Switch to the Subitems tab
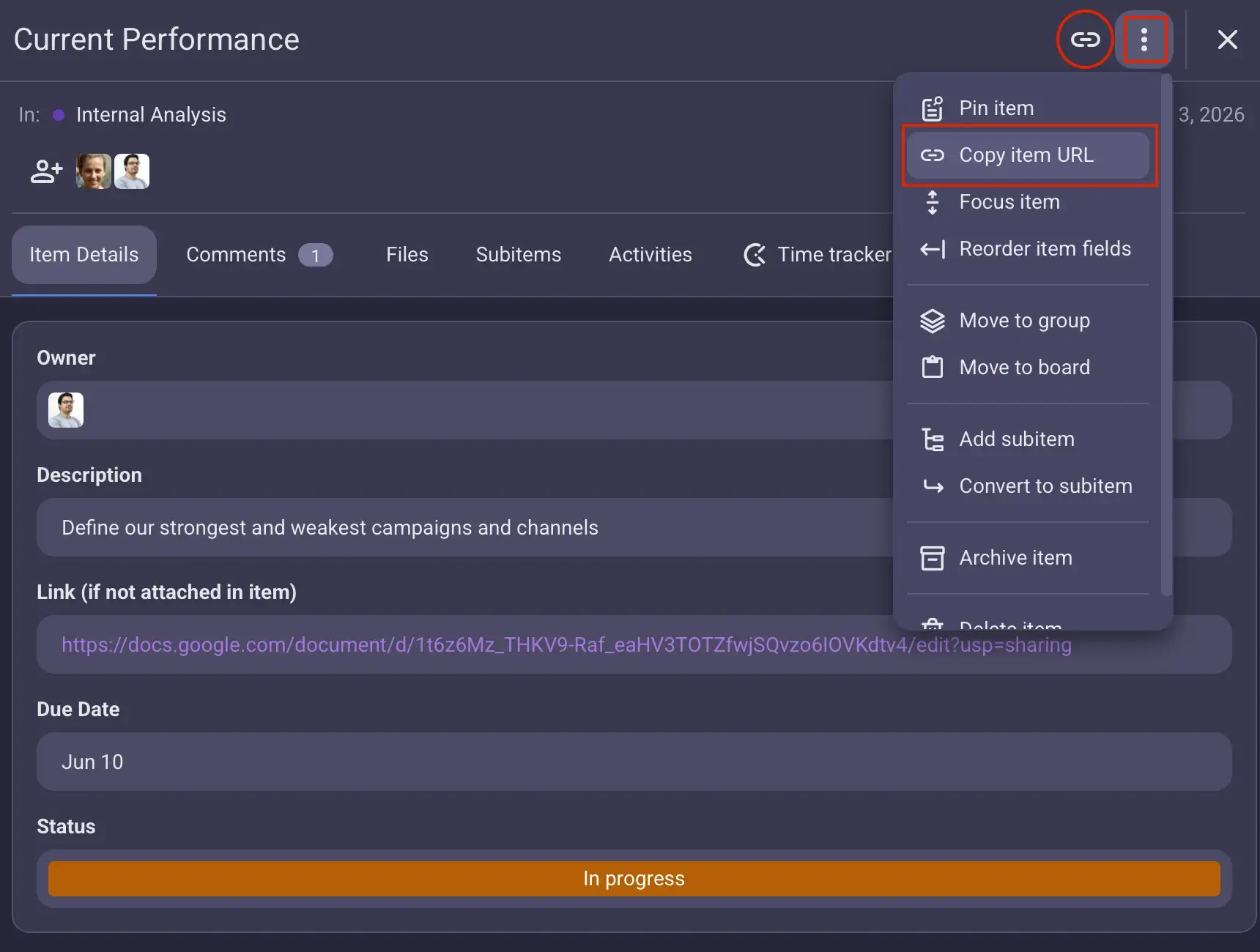 519,255
